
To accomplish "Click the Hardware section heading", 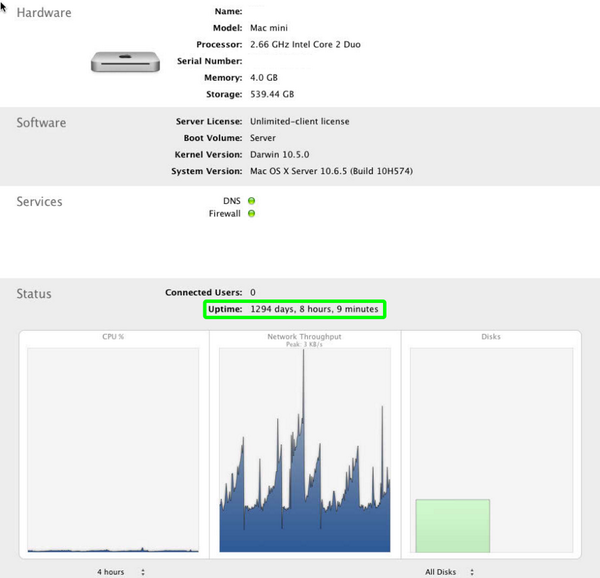I will click(44, 13).
